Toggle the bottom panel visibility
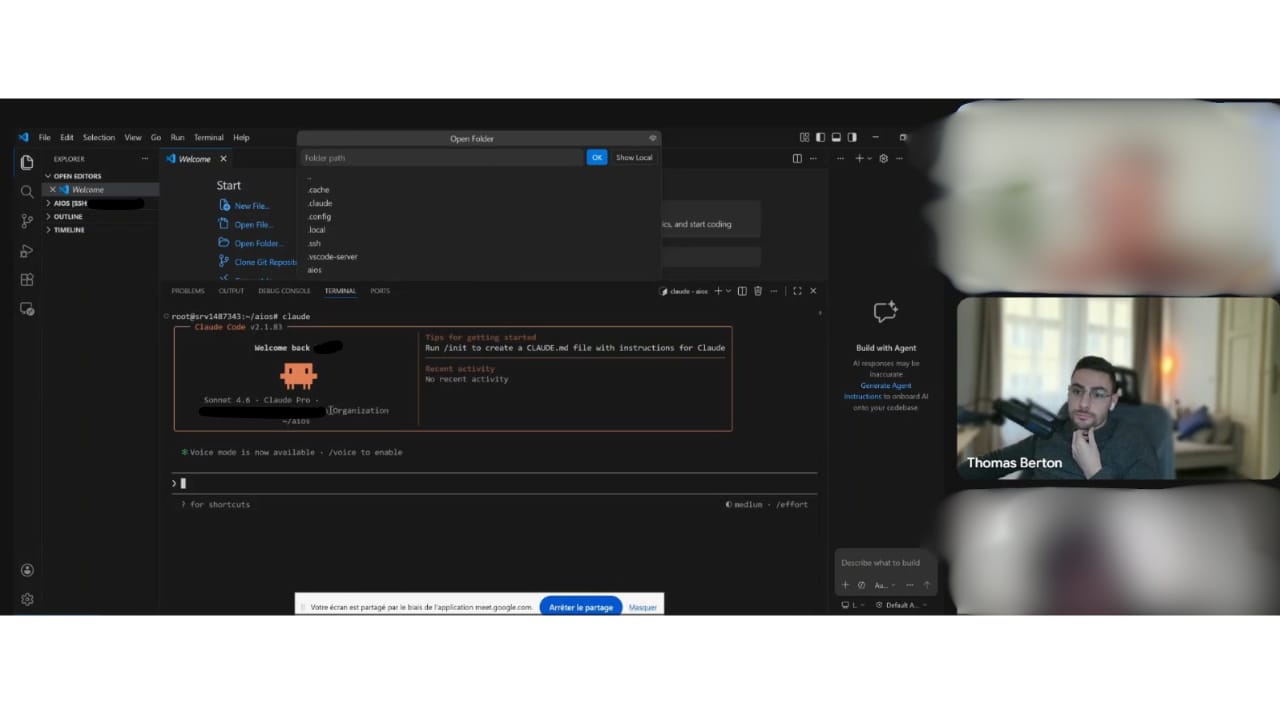 click(836, 137)
